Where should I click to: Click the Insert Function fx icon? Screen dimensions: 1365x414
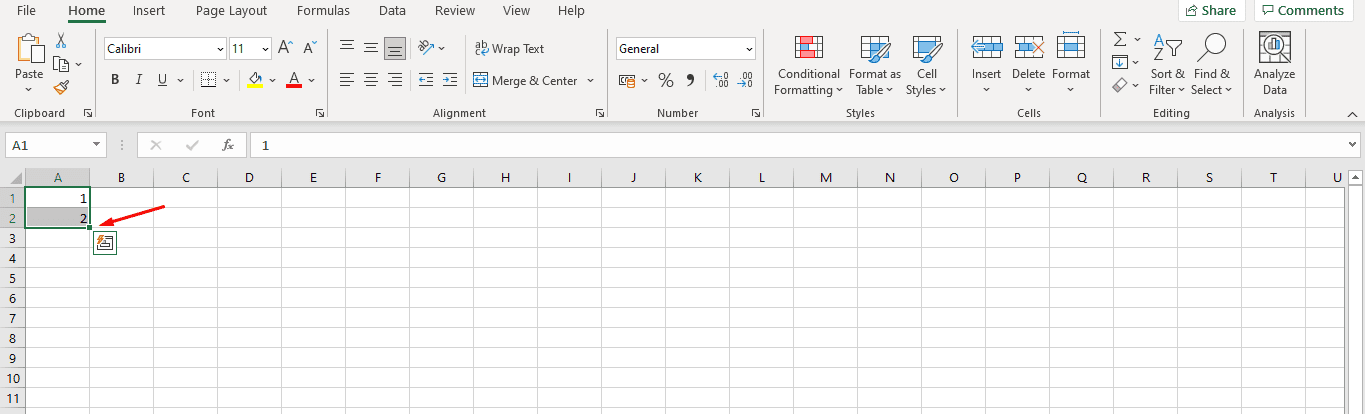click(228, 145)
